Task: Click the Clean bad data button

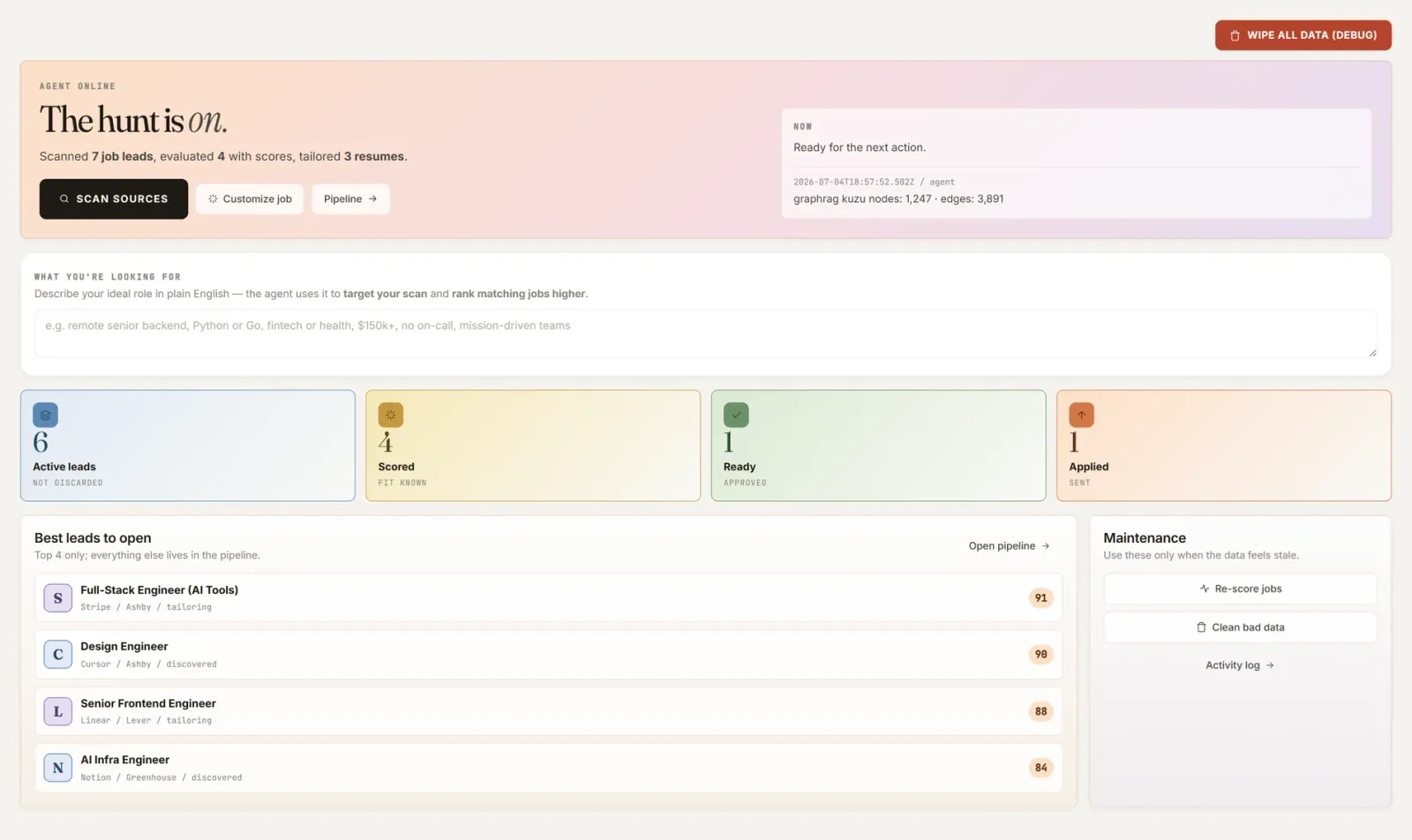Action: pos(1240,627)
